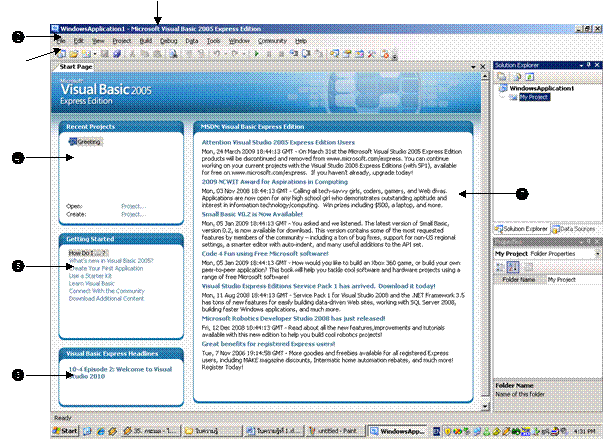Open Solution Explorer from the main toolbar
This screenshot has width=603, height=439.
coord(335,54)
